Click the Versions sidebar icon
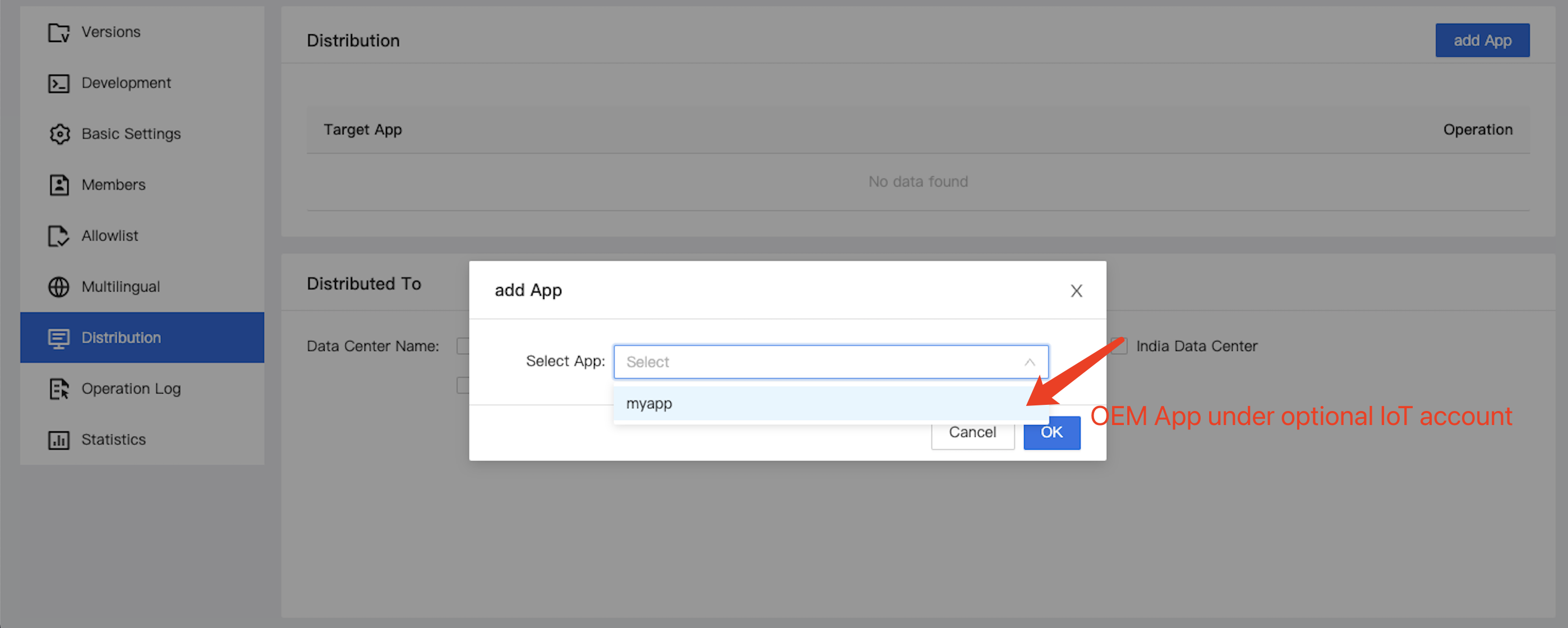Viewport: 1568px width, 628px height. coord(59,33)
